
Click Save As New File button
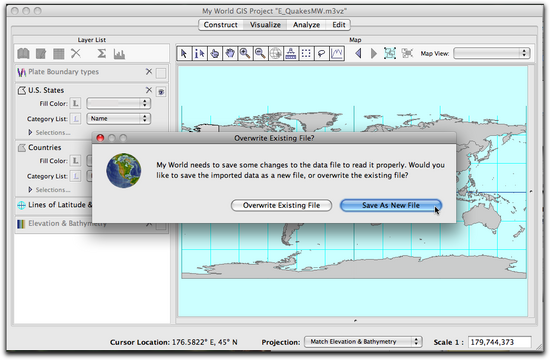click(x=391, y=206)
